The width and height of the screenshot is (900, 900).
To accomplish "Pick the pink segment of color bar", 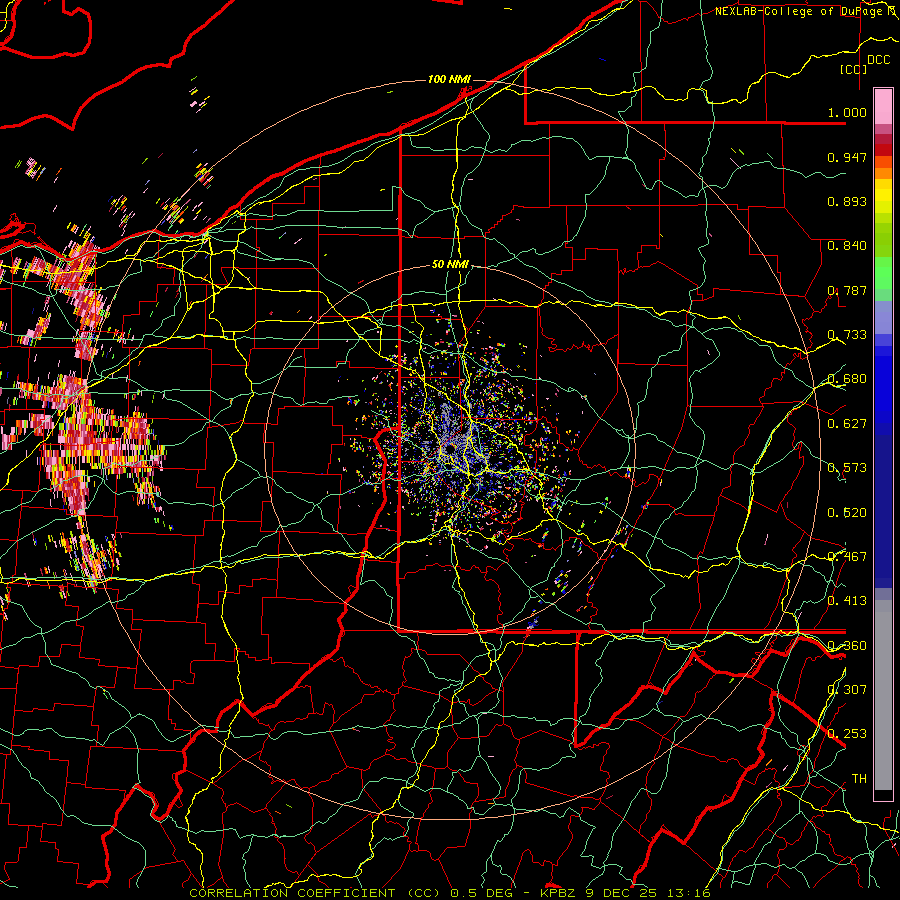I will point(883,106).
